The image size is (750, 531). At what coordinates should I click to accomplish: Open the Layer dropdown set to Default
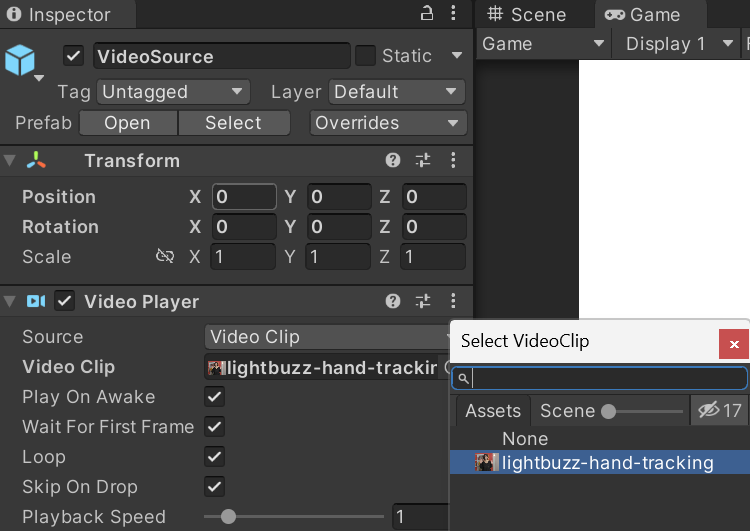click(x=396, y=92)
